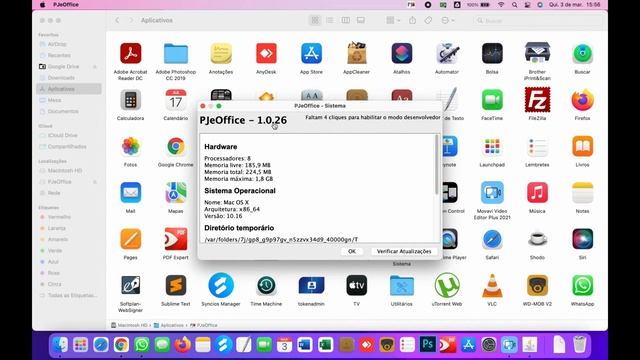Click Verificar Atualizações button
Image resolution: width=640 pixels, height=360 pixels.
click(404, 251)
